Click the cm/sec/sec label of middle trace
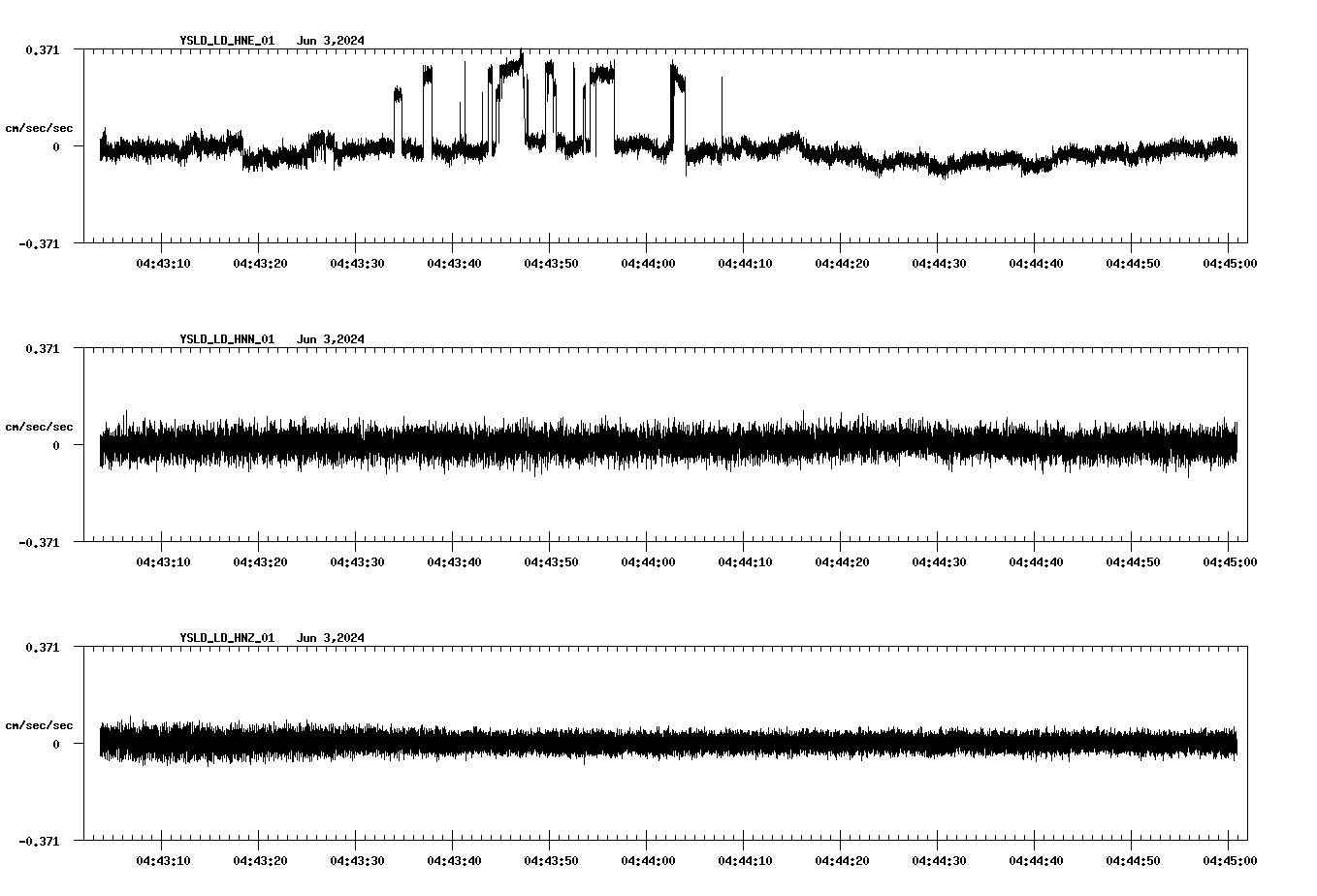 point(39,426)
